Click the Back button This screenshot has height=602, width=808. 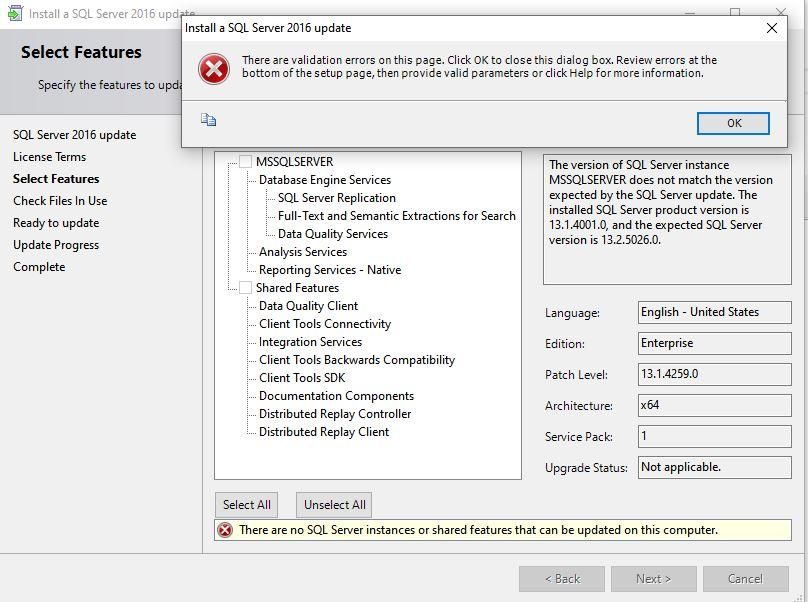562,579
